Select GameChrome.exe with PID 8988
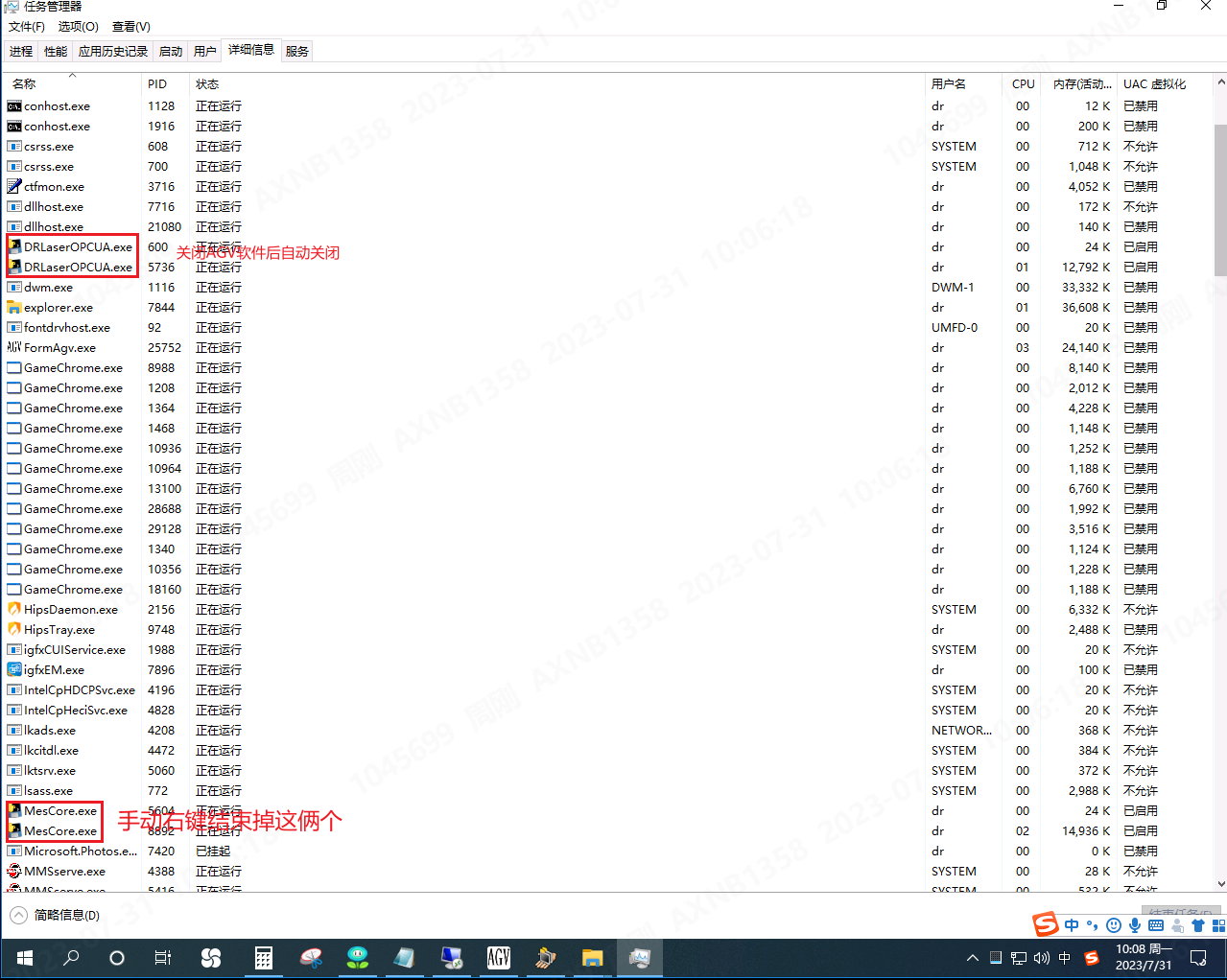 coord(608,367)
